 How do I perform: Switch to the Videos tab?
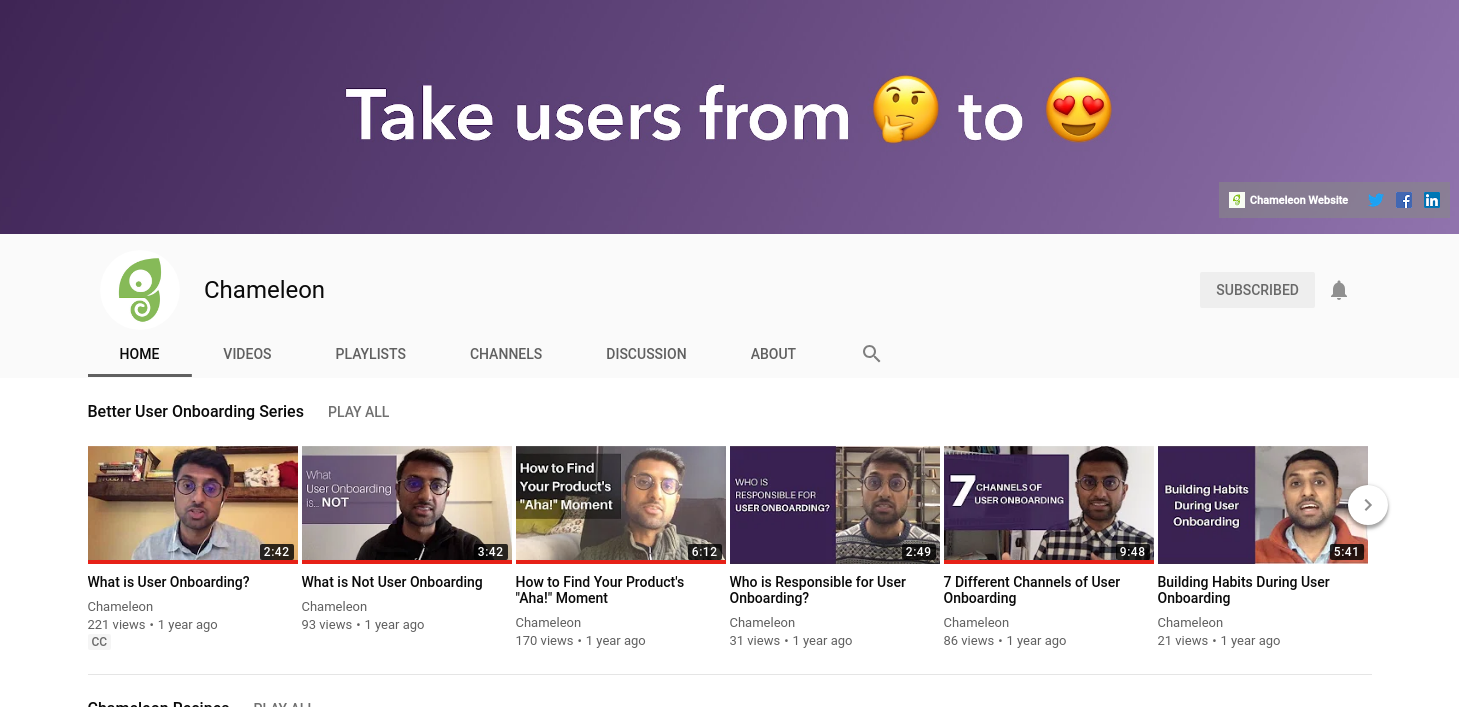tap(247, 354)
